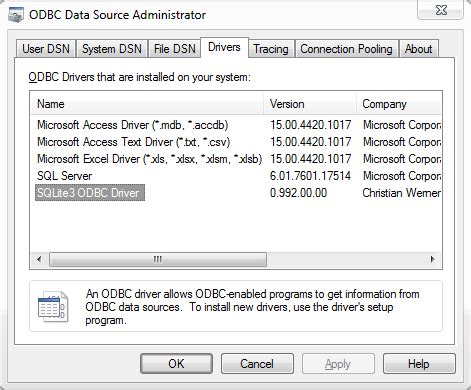This screenshot has width=471, height=390.
Task: Click the Excel Driver version 15.00.4420.1017
Action: [310, 159]
